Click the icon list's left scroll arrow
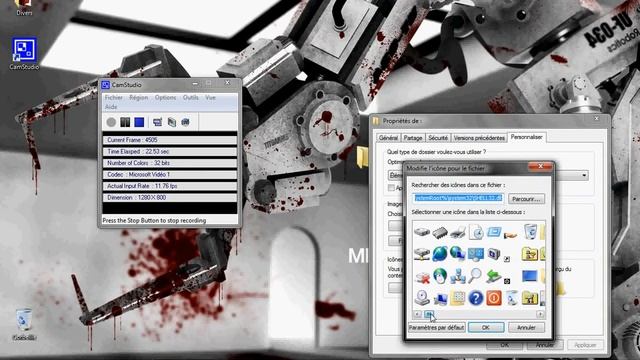The height and width of the screenshot is (360, 640). [417, 314]
